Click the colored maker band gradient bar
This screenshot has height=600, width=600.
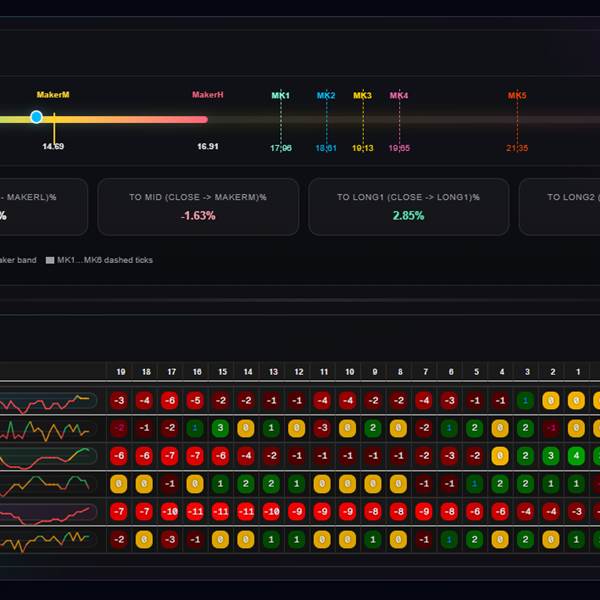(104, 119)
